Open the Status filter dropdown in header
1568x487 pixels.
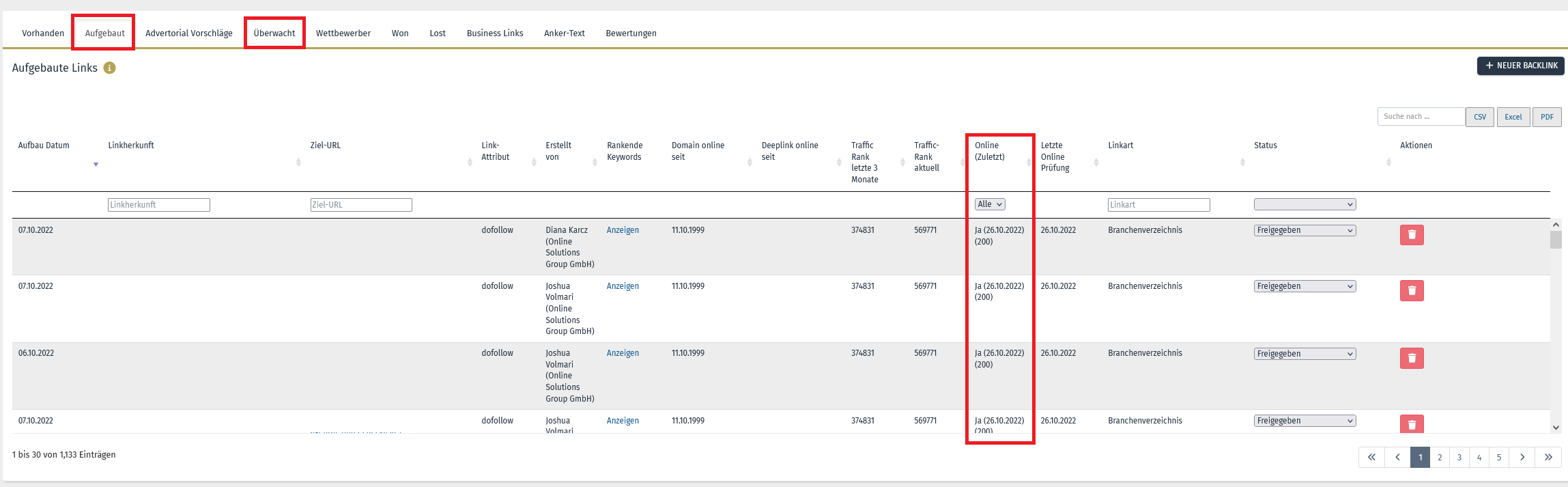1305,204
